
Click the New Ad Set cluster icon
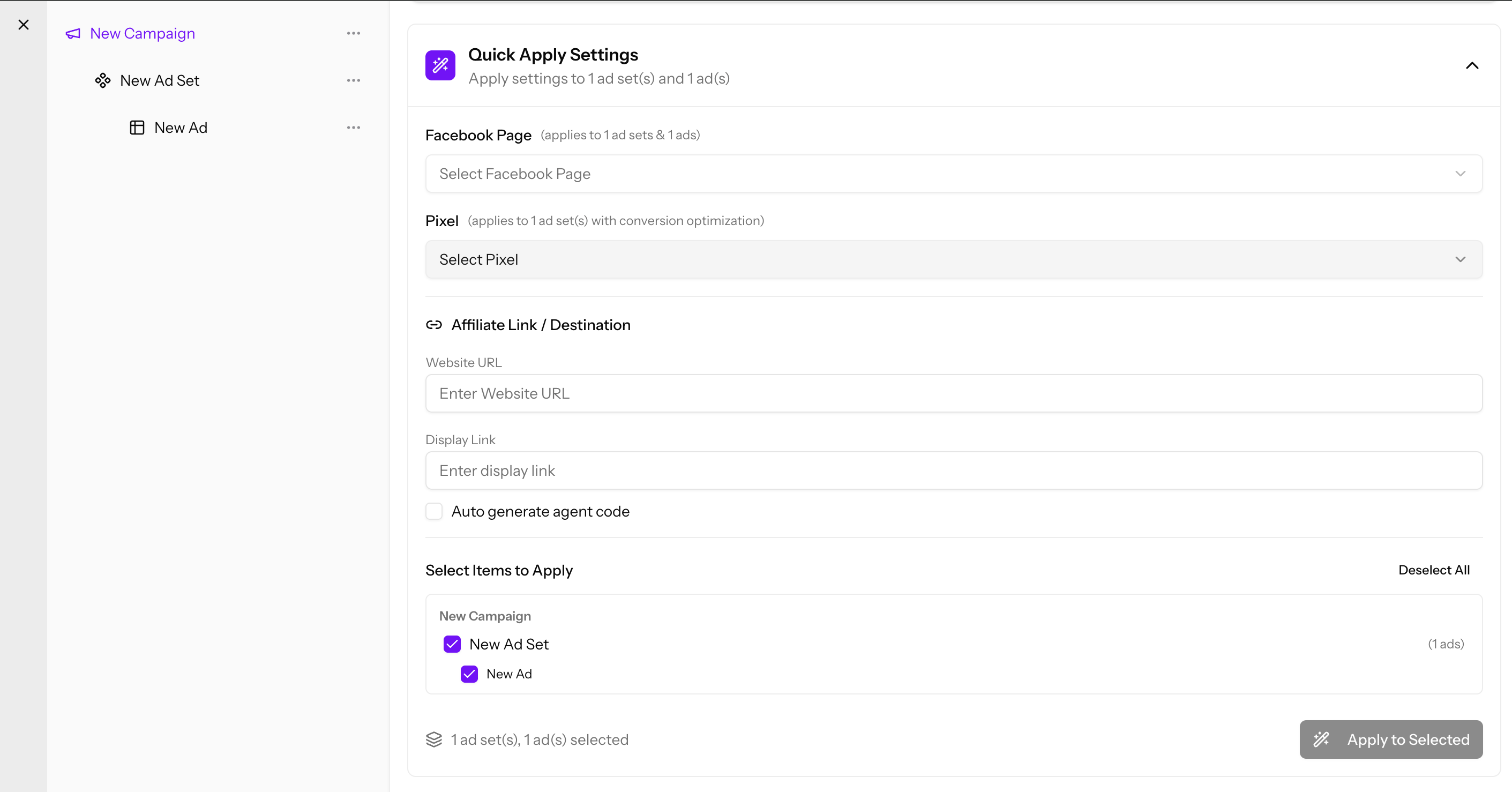click(103, 80)
